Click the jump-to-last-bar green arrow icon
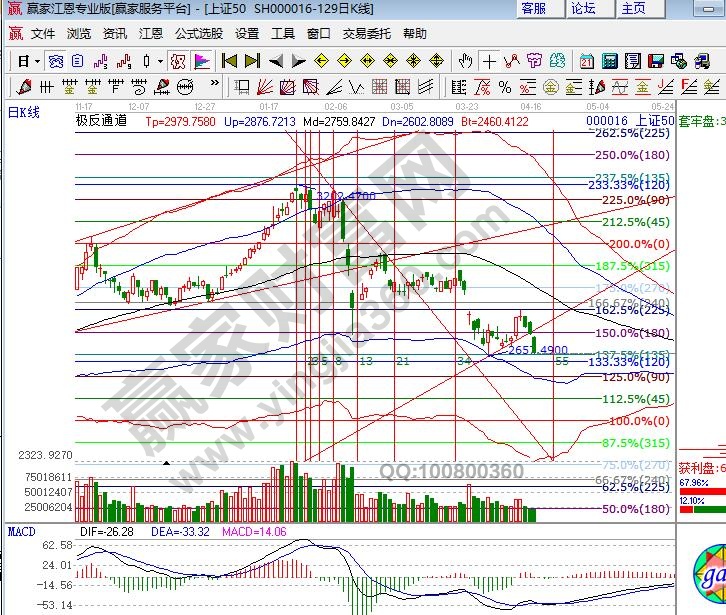This screenshot has height=615, width=726. click(x=252, y=61)
